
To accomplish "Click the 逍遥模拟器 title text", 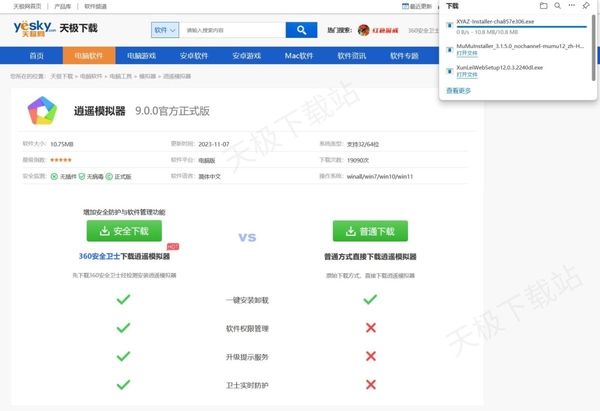I will coord(99,111).
